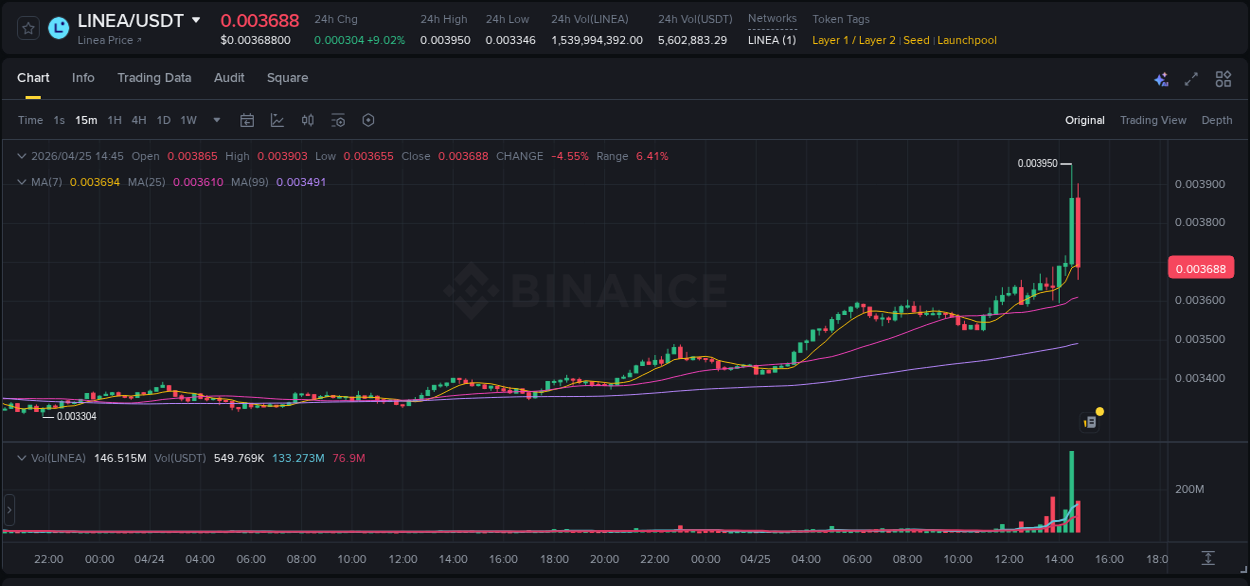Image resolution: width=1250 pixels, height=586 pixels.
Task: Select the 4H interval
Action: click(x=139, y=120)
